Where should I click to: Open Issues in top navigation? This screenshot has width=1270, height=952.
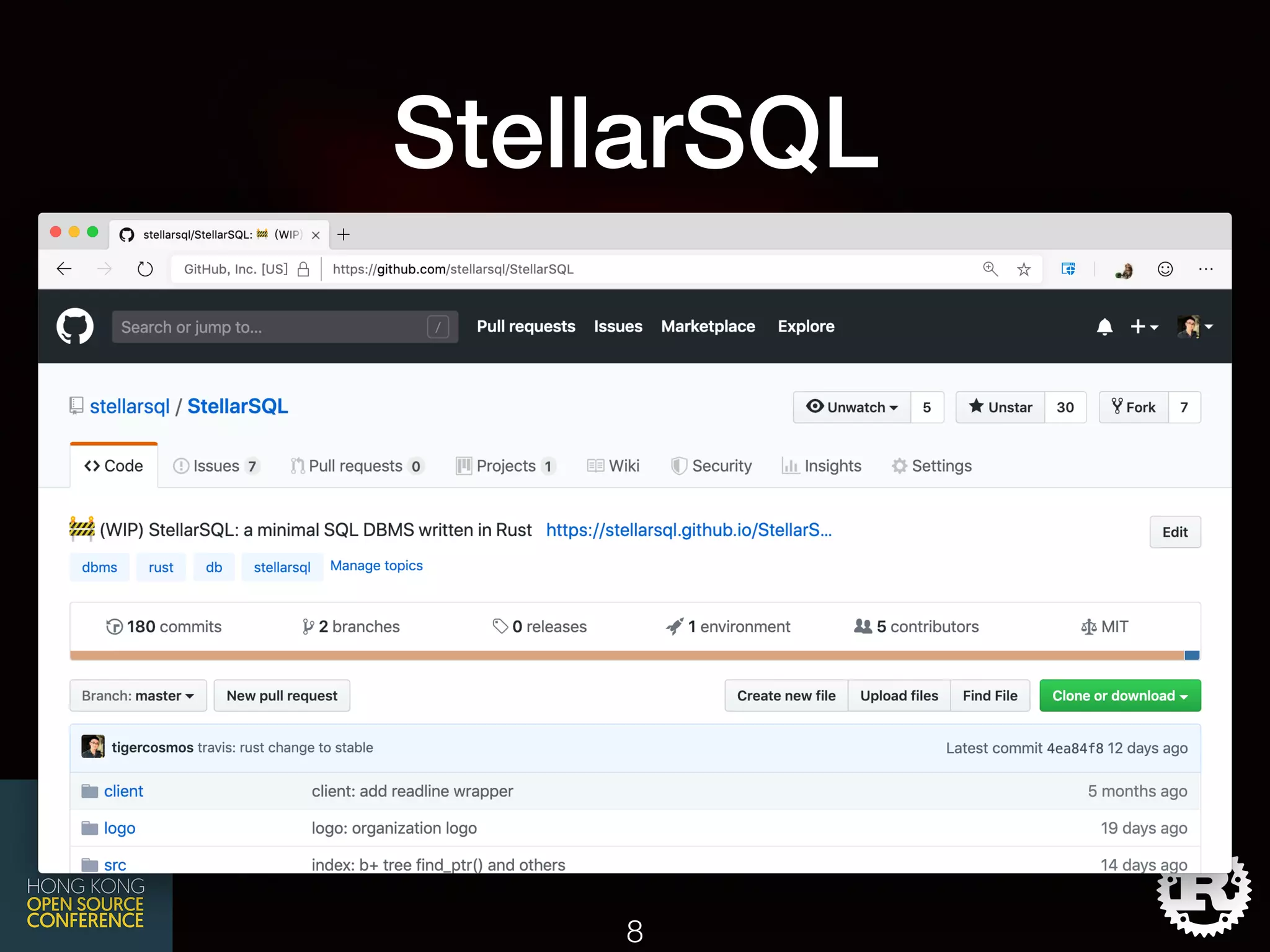click(x=618, y=327)
